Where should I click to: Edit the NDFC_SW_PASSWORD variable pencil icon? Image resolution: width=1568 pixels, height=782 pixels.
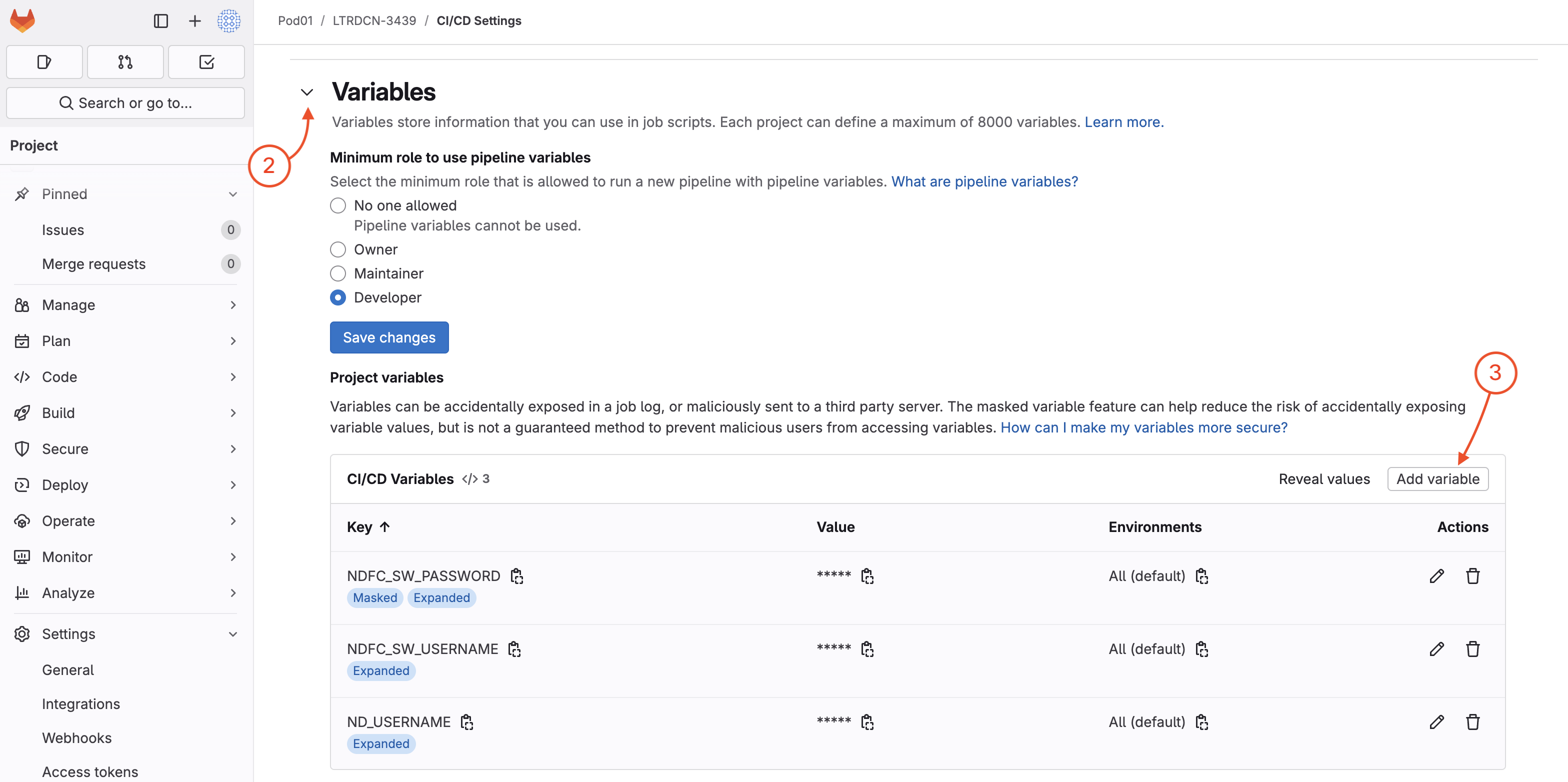1436,575
